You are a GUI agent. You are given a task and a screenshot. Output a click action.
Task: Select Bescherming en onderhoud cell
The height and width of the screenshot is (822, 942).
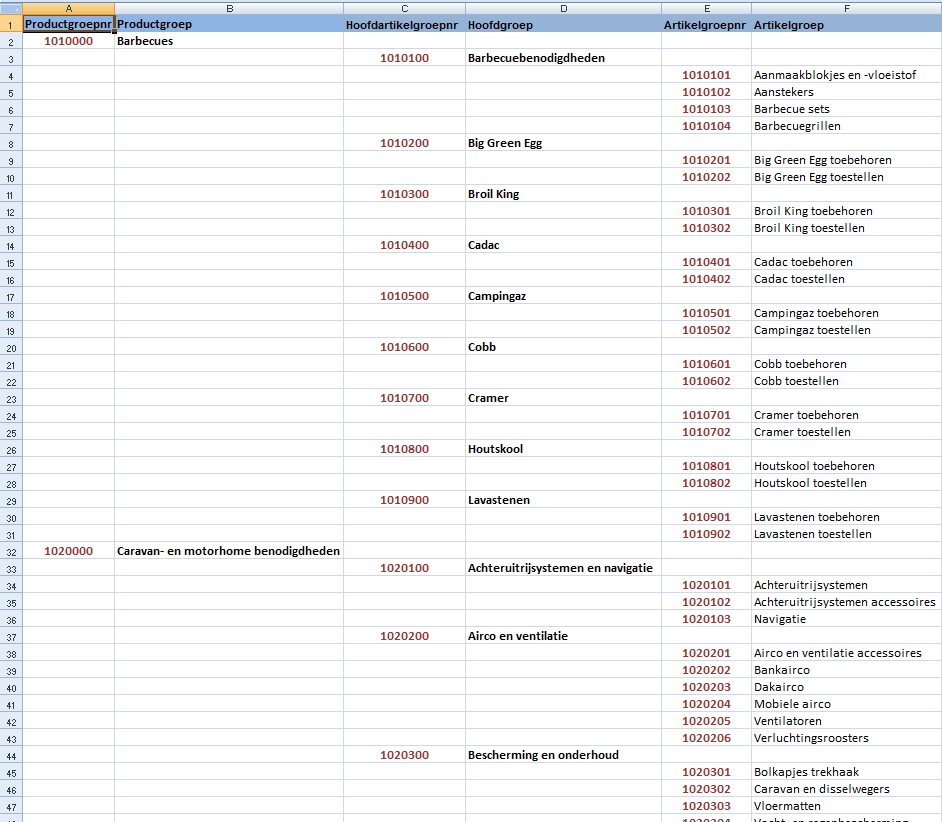[564, 755]
